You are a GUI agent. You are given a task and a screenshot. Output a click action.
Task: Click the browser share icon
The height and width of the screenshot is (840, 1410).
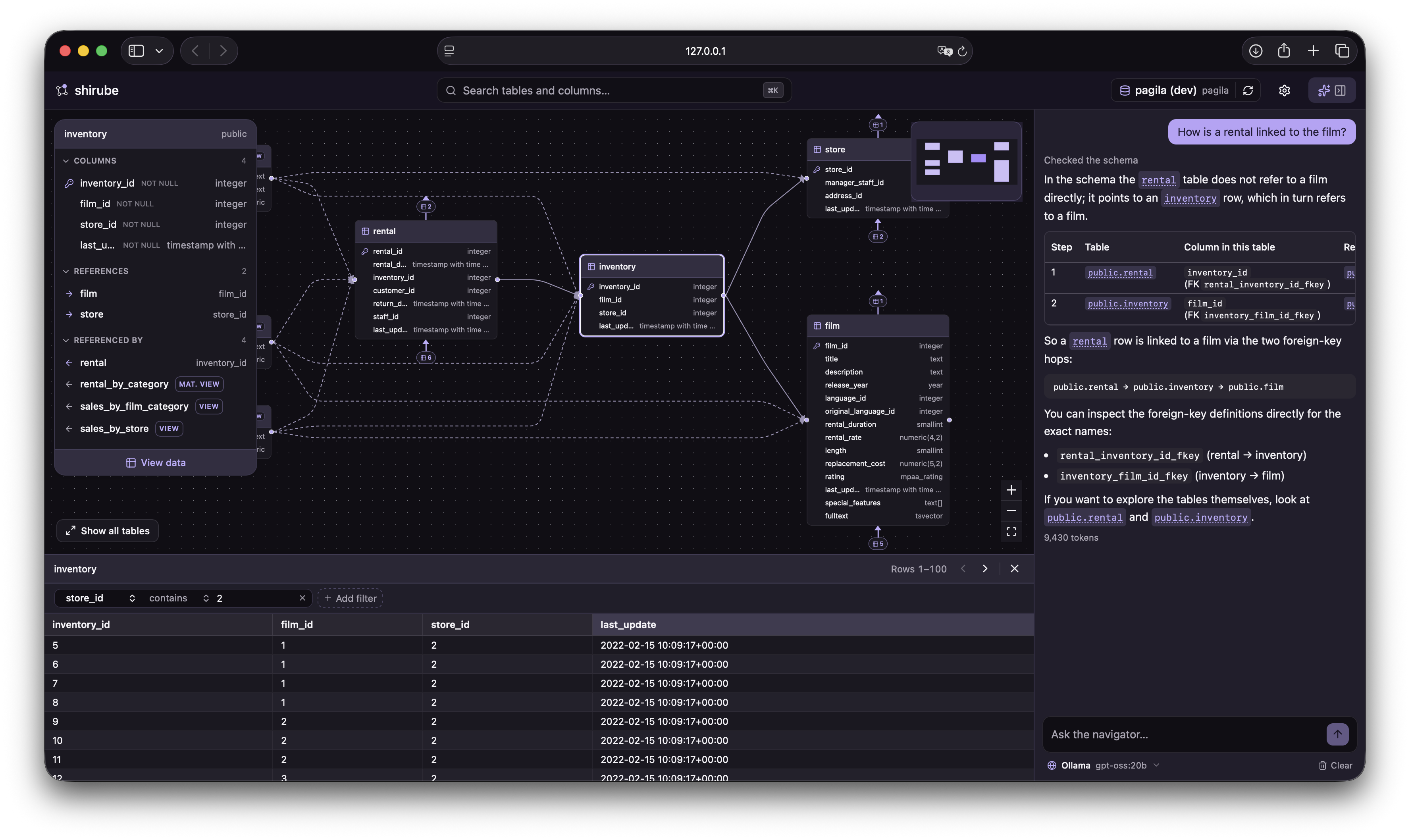(1284, 50)
